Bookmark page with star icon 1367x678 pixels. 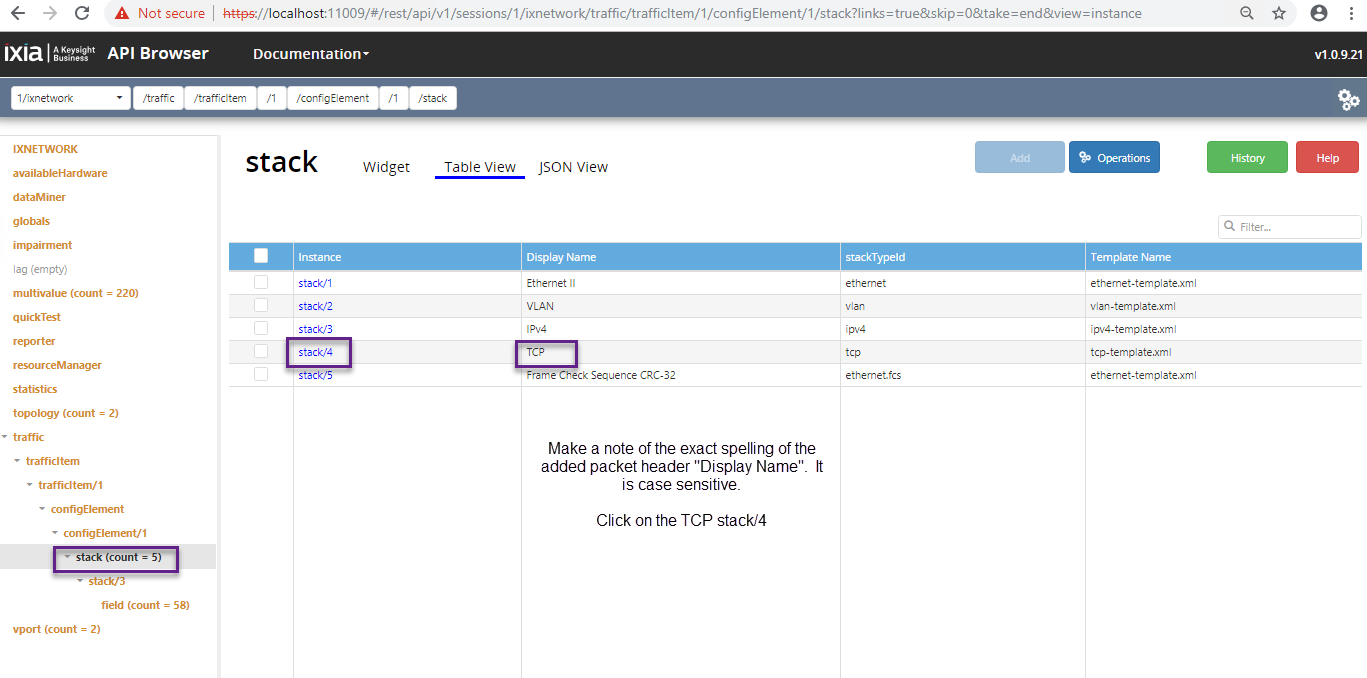coord(1278,14)
